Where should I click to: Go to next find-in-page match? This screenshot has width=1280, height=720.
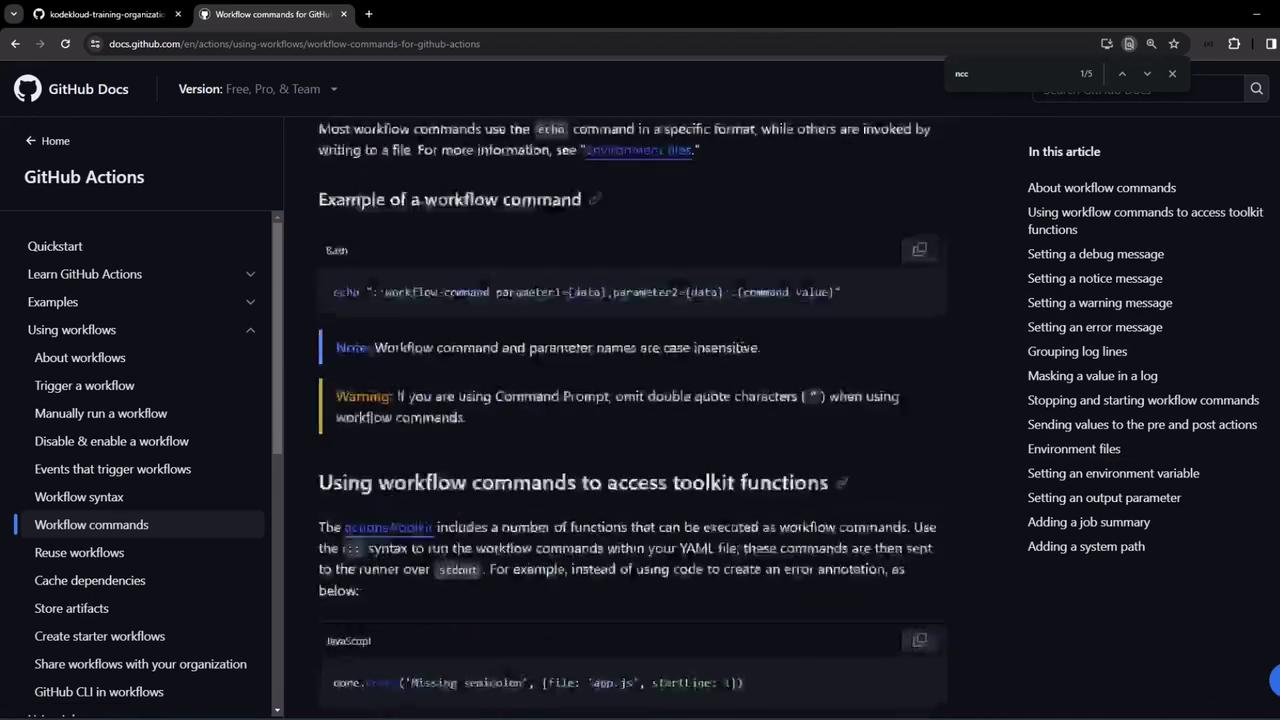point(1147,74)
